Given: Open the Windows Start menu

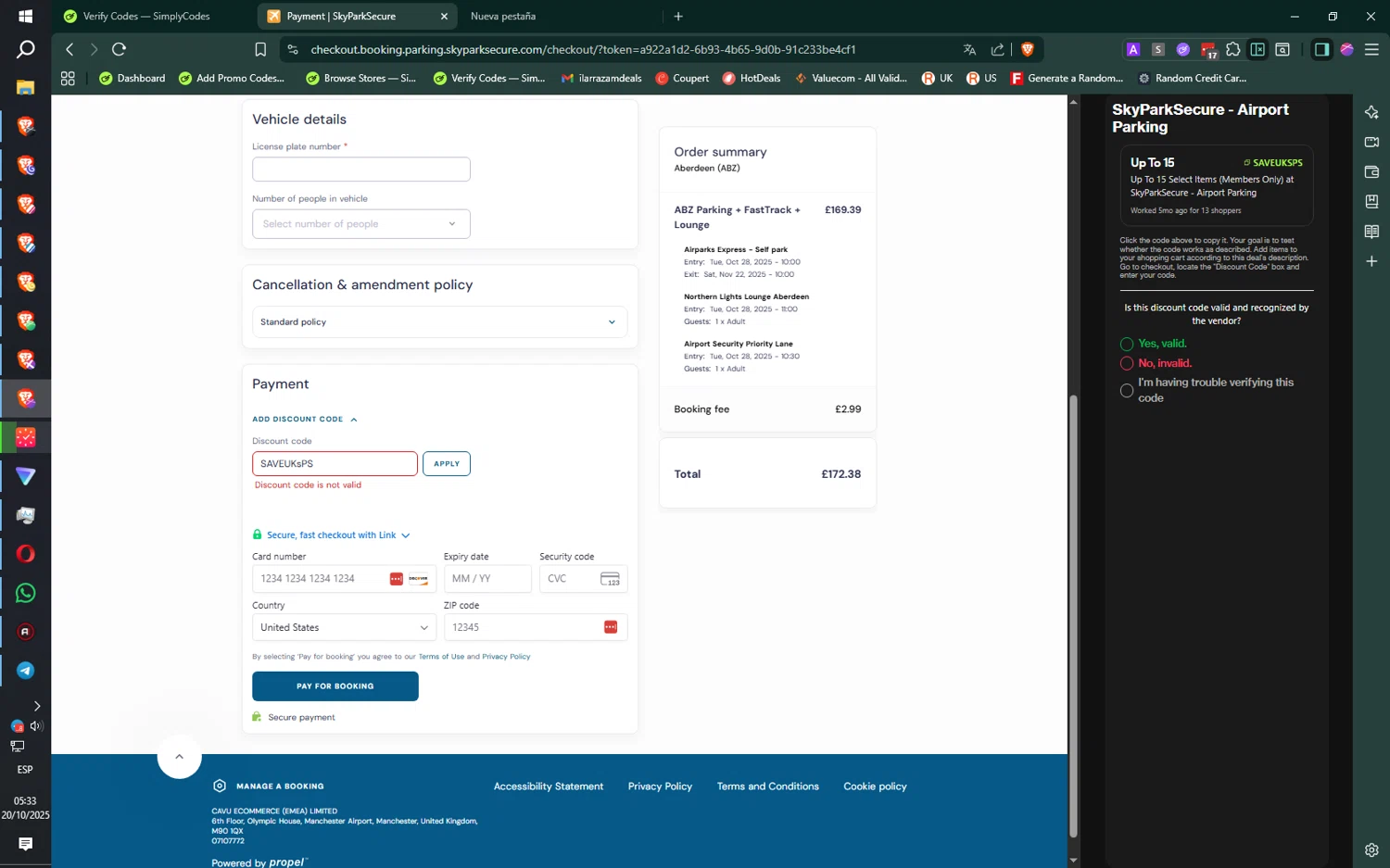Looking at the screenshot, I should pos(25,16).
